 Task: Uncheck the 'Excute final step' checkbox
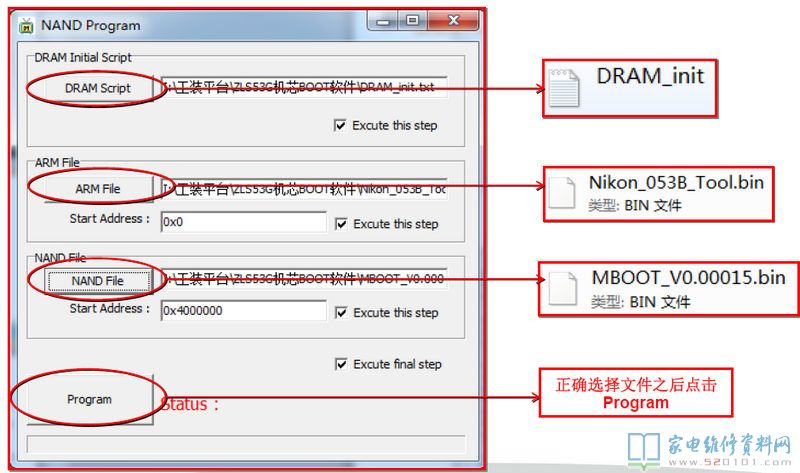point(342,364)
